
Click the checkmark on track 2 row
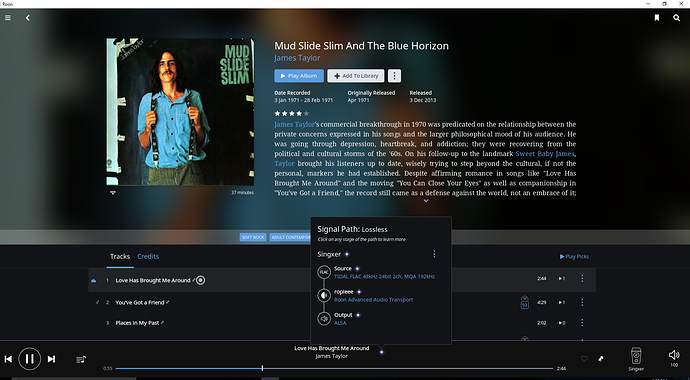[x=97, y=302]
